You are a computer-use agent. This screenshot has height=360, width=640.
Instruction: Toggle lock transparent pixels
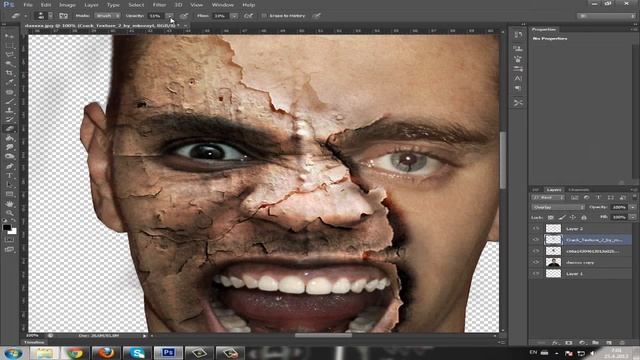click(x=551, y=218)
